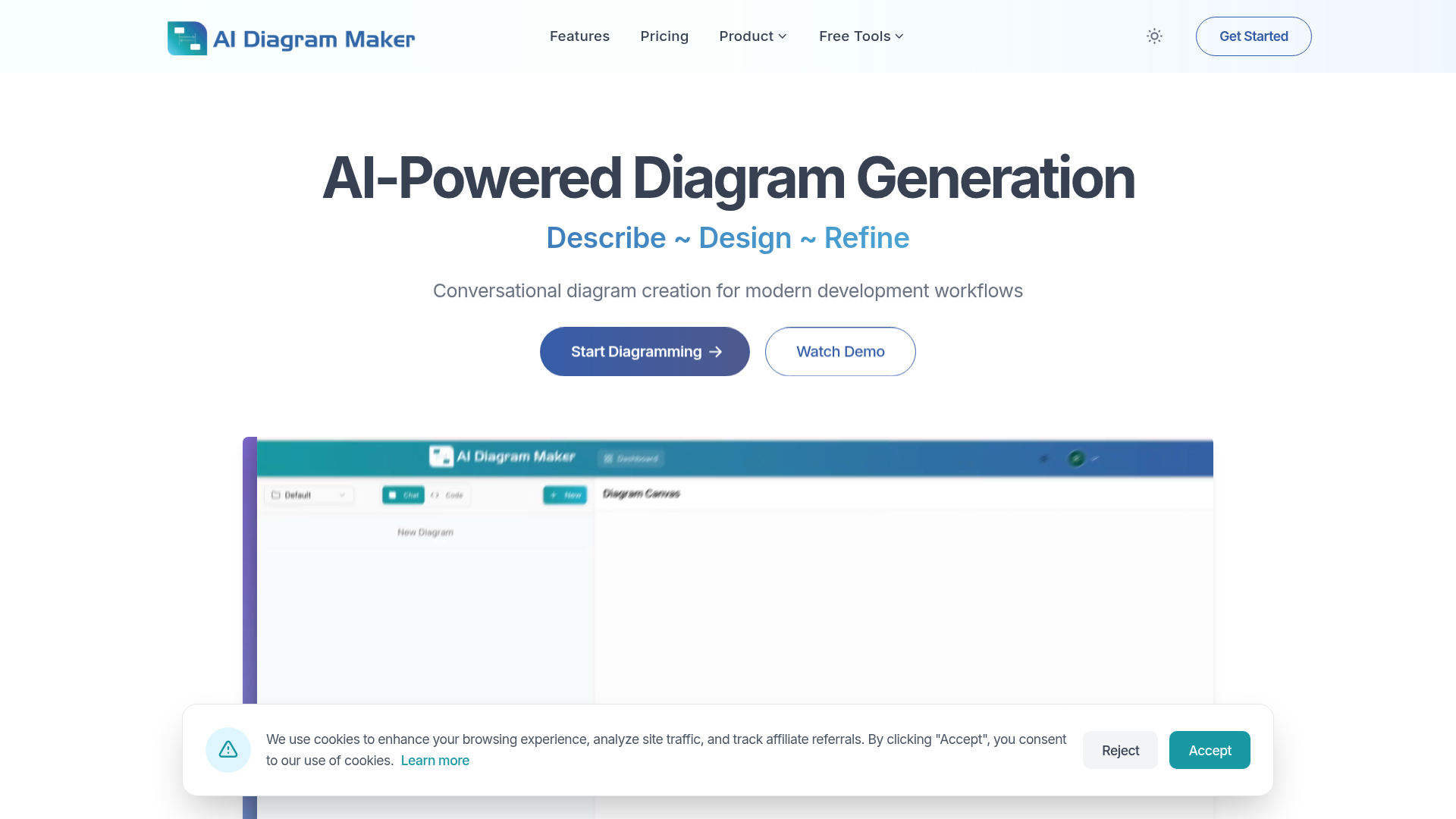Accept the cookie consent

point(1210,750)
